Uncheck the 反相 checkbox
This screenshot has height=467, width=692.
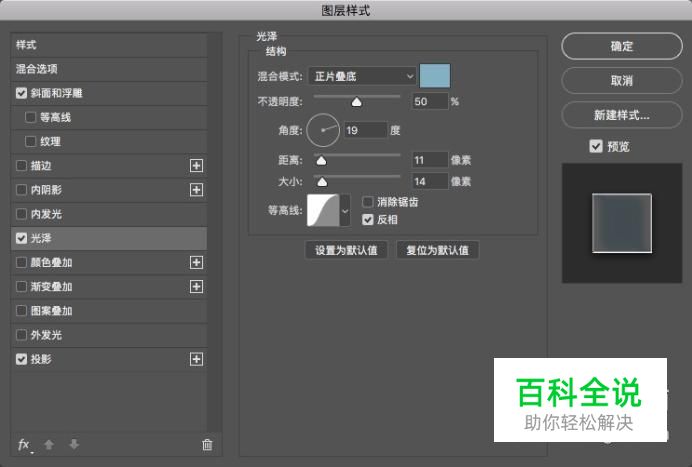(368, 219)
